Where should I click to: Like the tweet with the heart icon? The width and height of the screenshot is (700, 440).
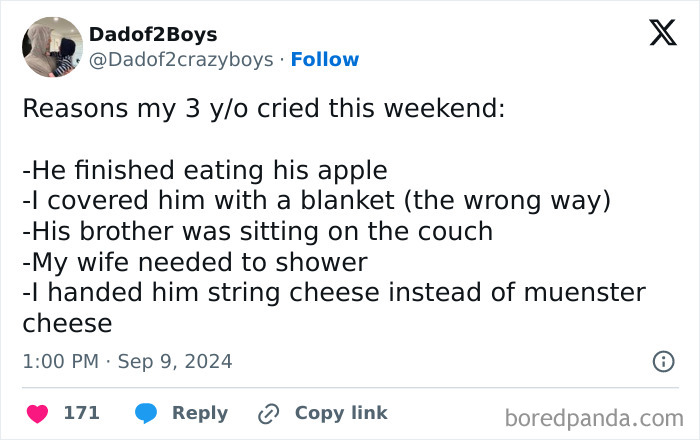(x=40, y=413)
